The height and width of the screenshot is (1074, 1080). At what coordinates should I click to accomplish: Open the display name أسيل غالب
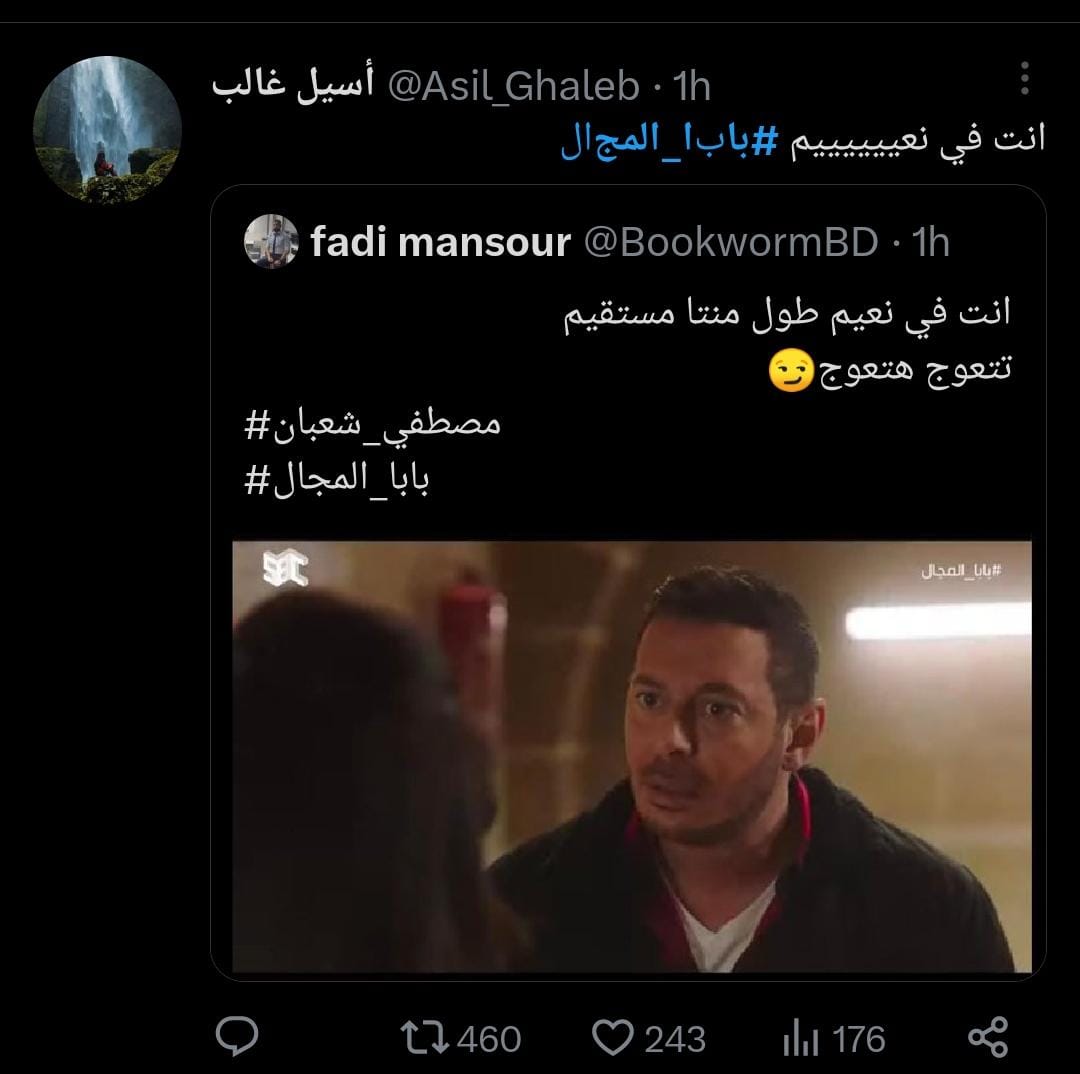(293, 85)
